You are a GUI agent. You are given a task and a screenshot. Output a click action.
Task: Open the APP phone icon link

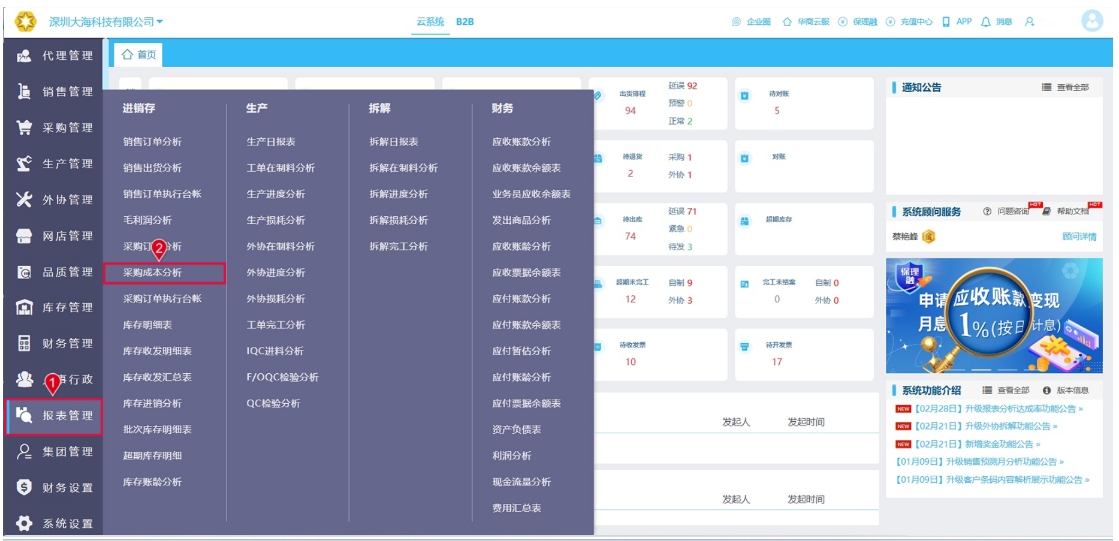957,22
